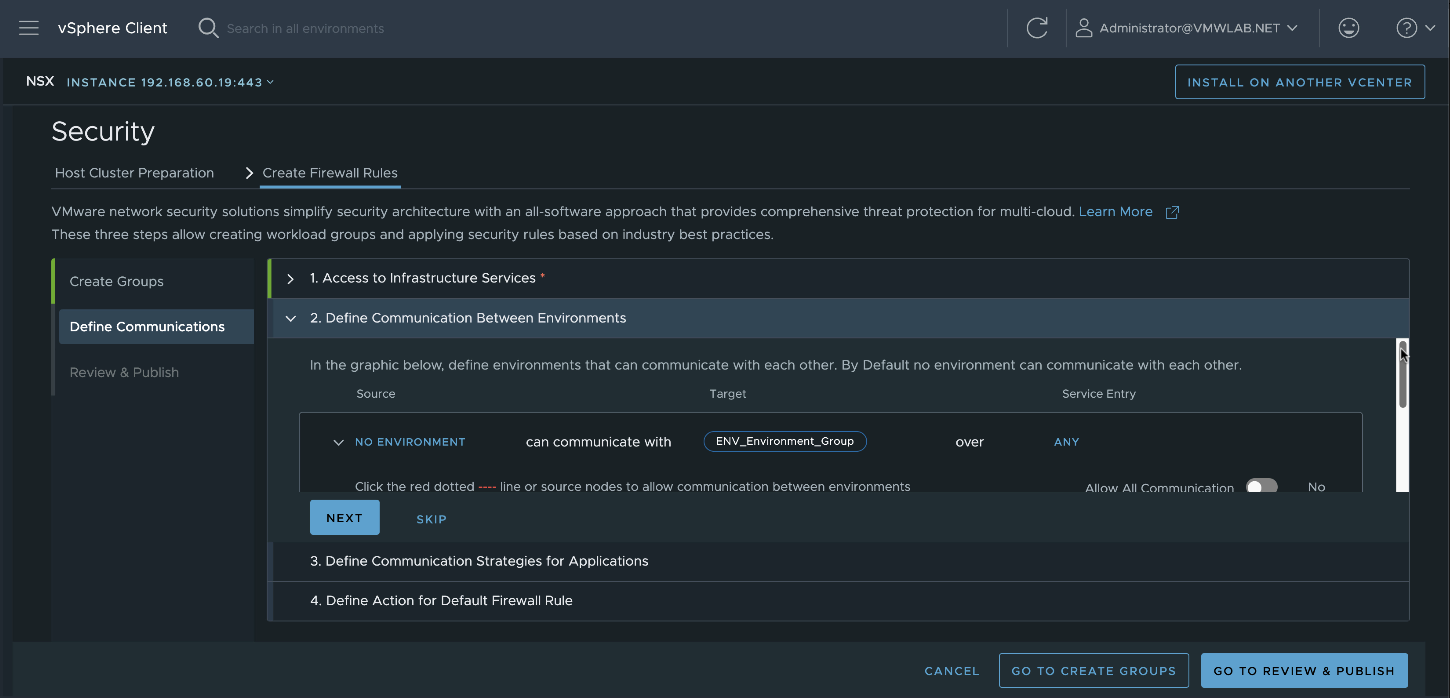Click the search in all environments field
This screenshot has height=698, width=1450.
pyautogui.click(x=306, y=28)
